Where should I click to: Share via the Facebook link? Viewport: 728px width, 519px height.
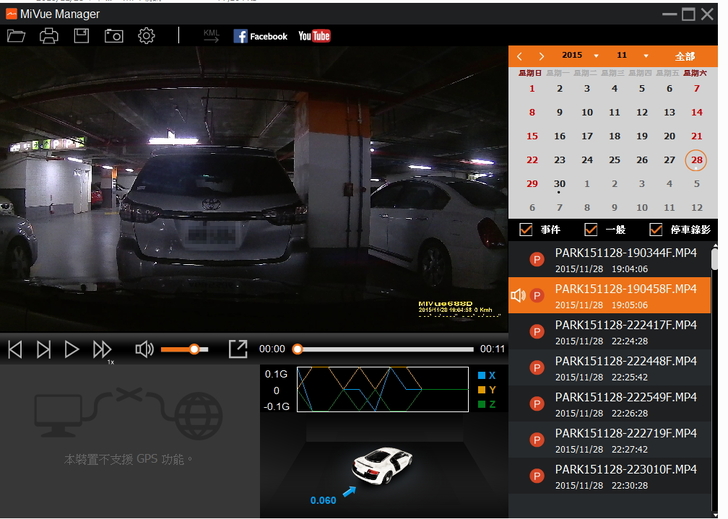pyautogui.click(x=260, y=36)
